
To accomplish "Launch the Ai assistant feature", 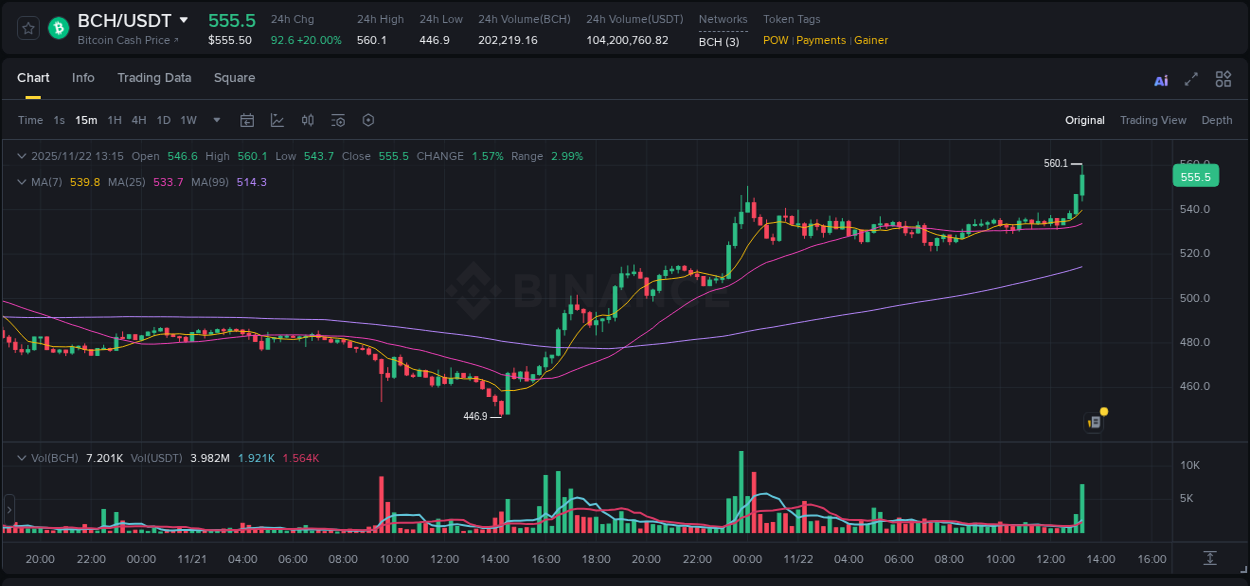I will click(1160, 79).
